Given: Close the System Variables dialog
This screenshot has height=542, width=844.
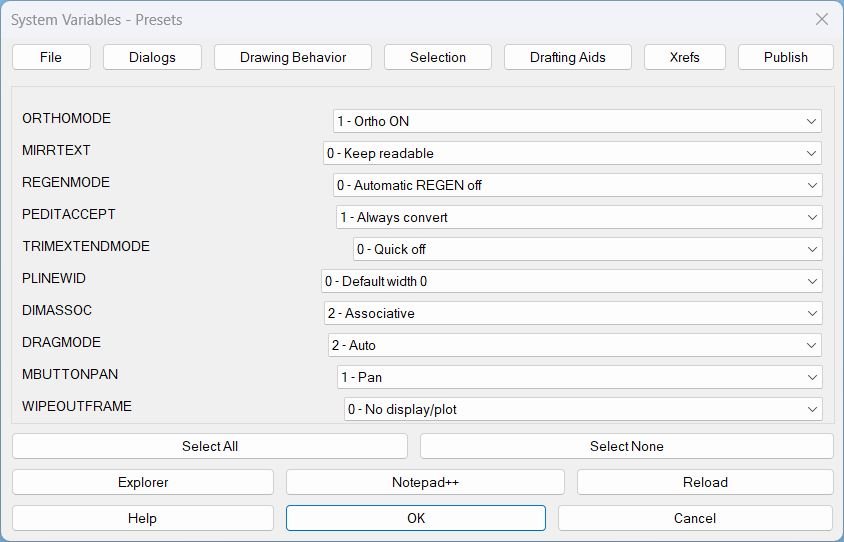Looking at the screenshot, I should click(x=821, y=19).
